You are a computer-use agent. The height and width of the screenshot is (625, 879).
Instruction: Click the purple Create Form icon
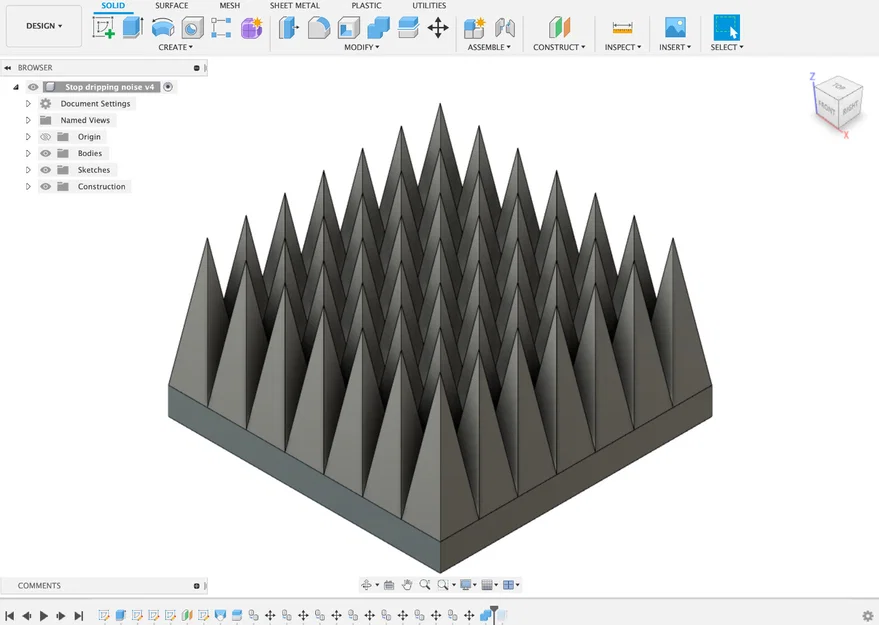252,27
